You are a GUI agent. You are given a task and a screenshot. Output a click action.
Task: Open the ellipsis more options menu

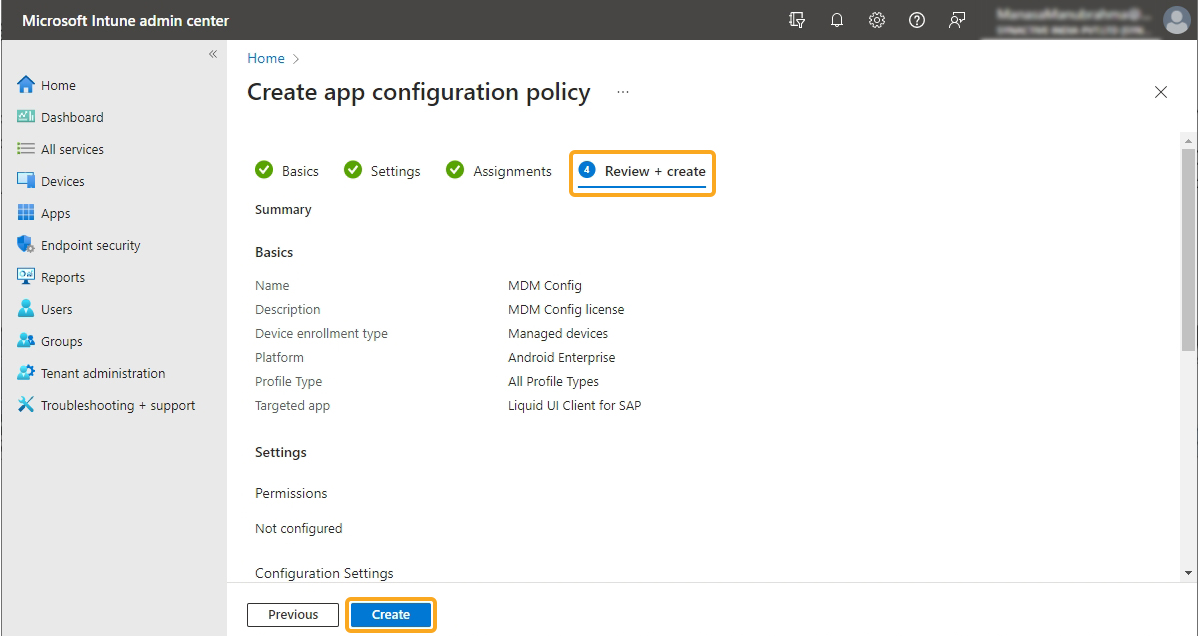pos(623,92)
